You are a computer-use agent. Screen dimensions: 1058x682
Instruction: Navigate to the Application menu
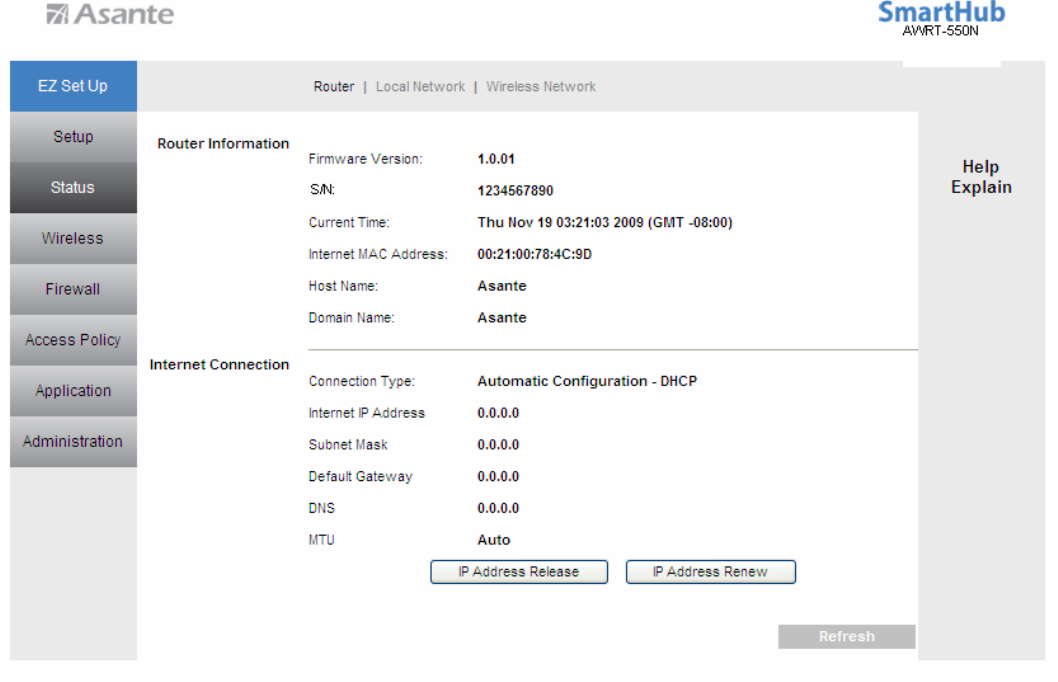(x=73, y=391)
